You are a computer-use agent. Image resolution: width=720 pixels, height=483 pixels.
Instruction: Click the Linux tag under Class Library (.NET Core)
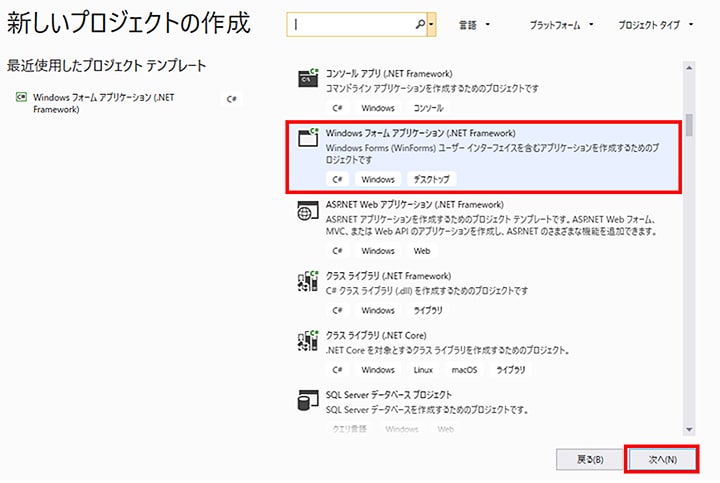(423, 370)
